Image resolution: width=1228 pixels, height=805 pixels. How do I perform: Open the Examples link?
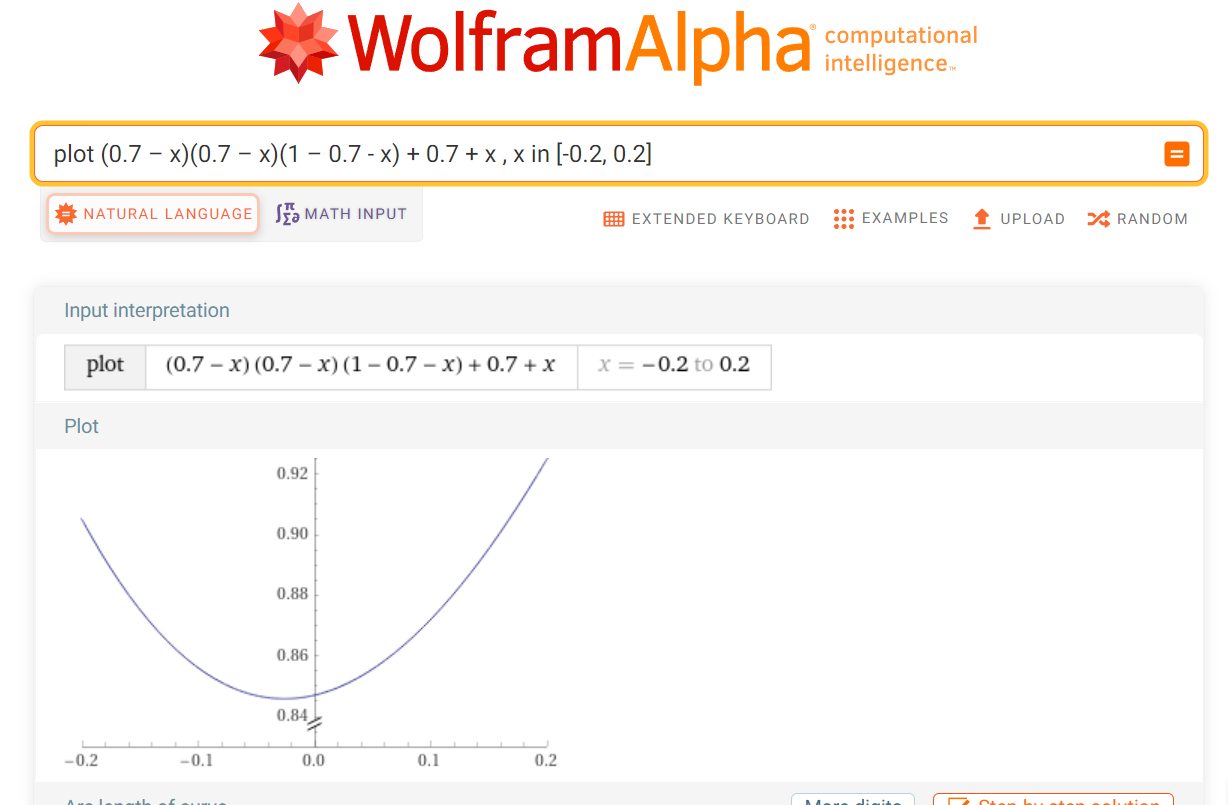904,218
